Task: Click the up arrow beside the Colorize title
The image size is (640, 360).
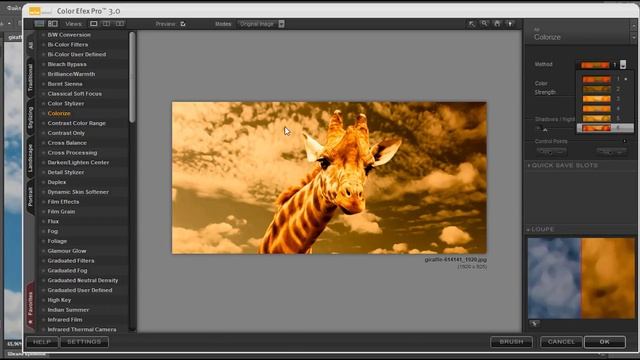Action: click(633, 27)
